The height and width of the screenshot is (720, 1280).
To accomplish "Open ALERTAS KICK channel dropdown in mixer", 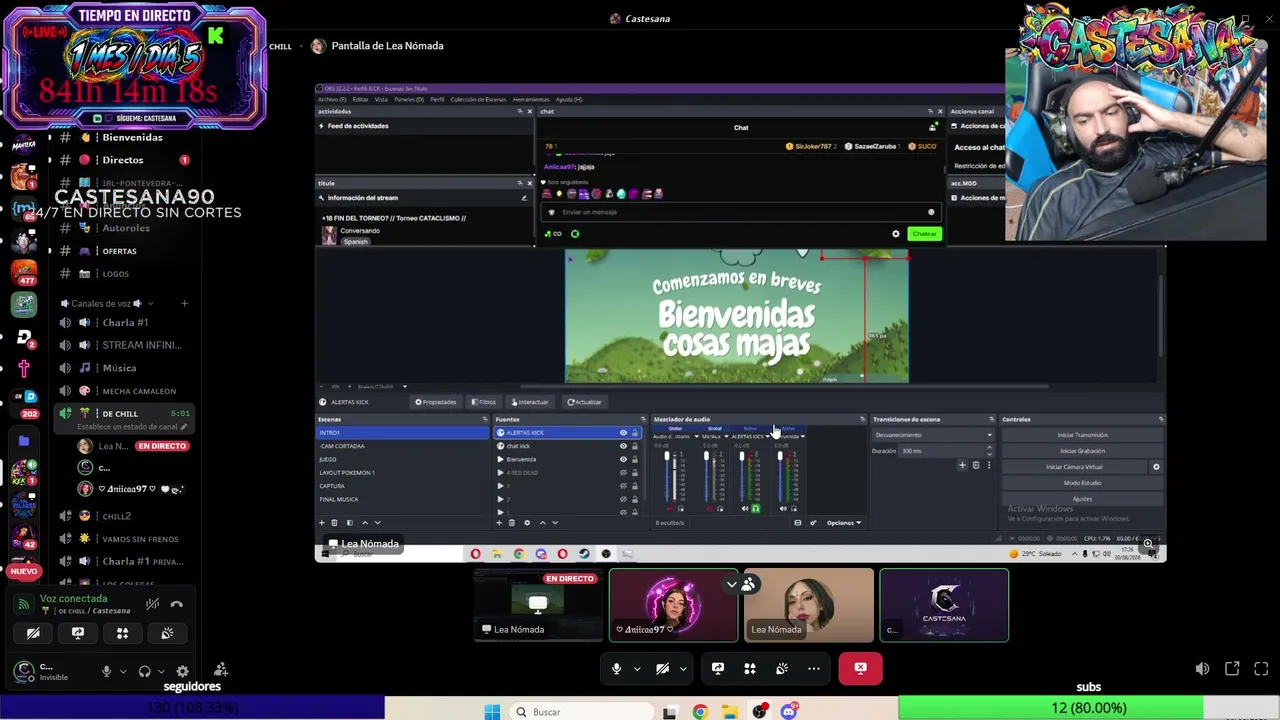I will point(767,437).
